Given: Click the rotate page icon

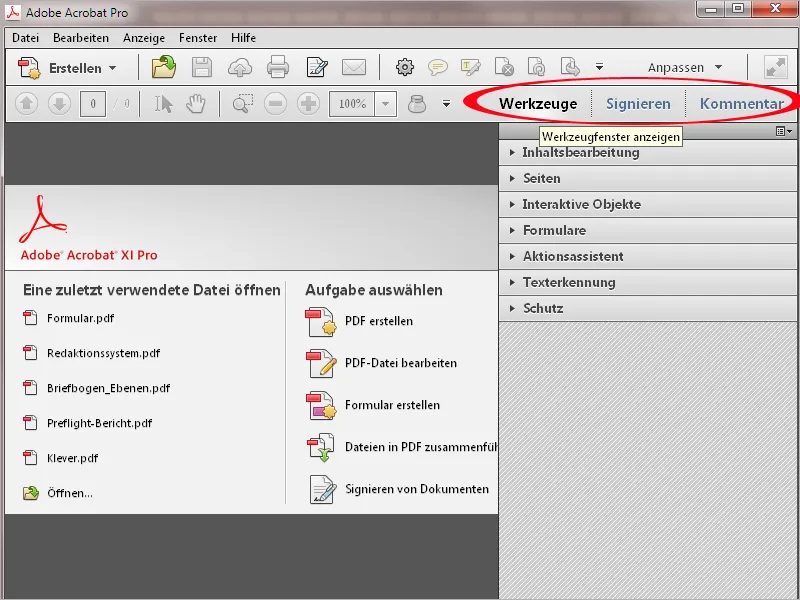Looking at the screenshot, I should [536, 67].
